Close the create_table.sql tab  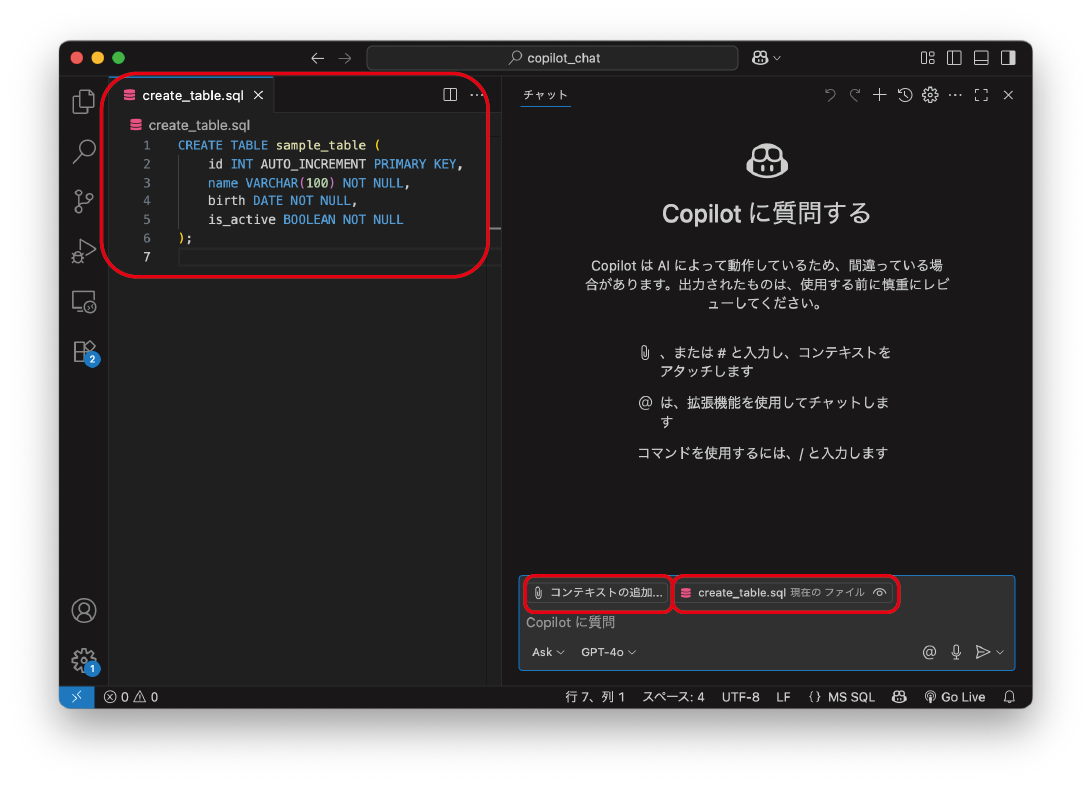258,95
